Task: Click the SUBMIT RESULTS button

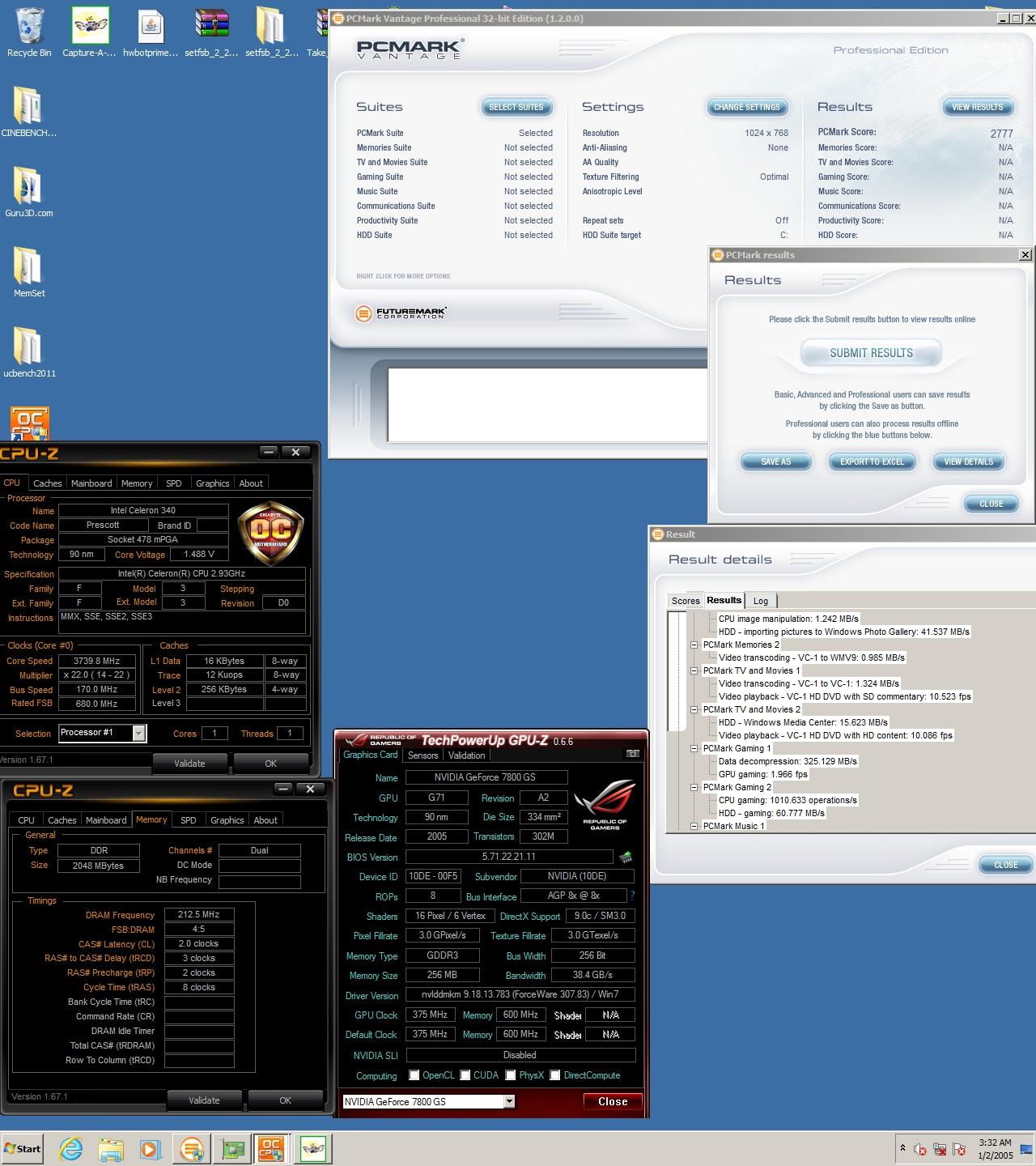Action: (x=871, y=353)
